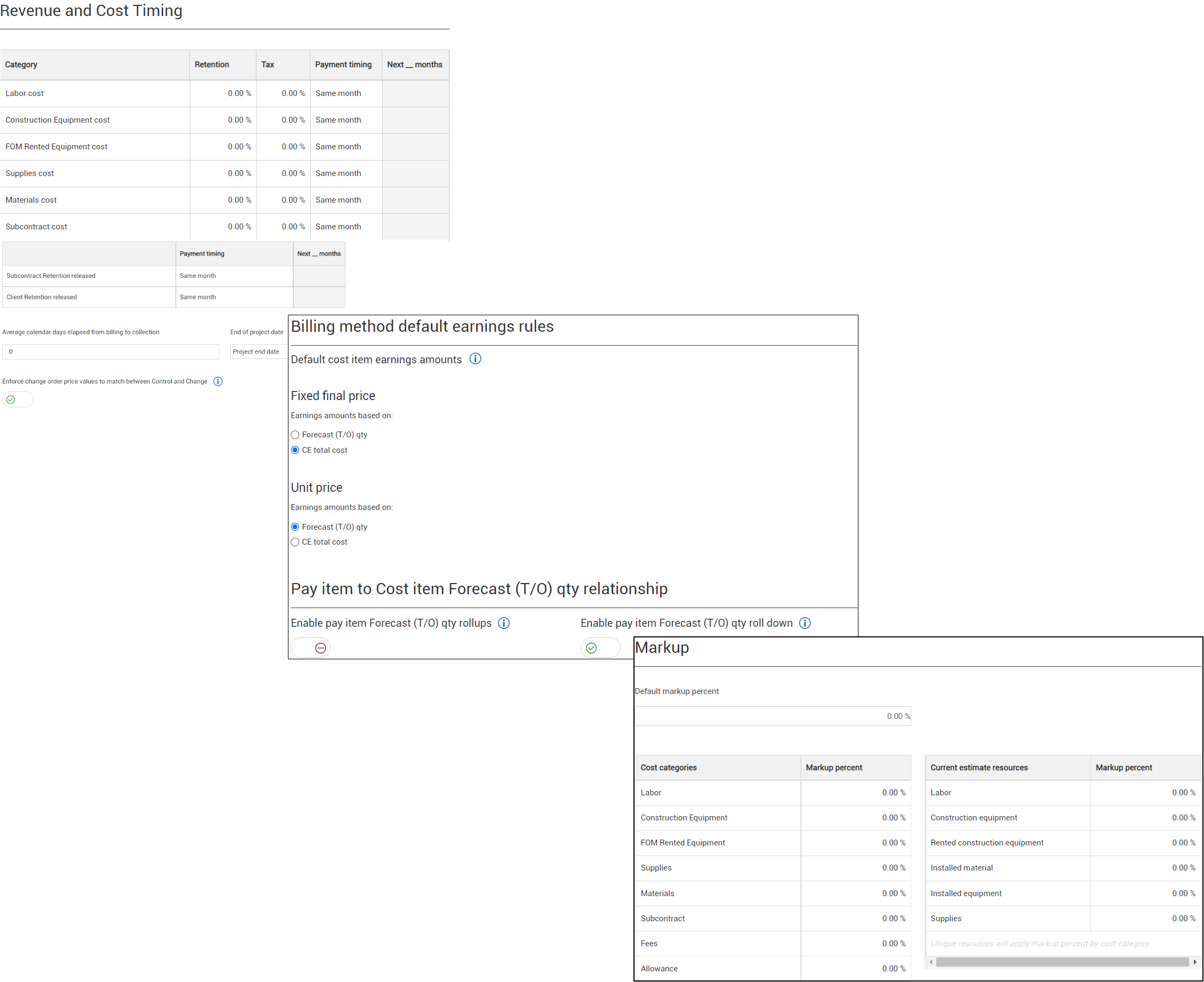The image size is (1204, 982).
Task: Toggle Enforce change order price values switch
Action: [x=18, y=400]
